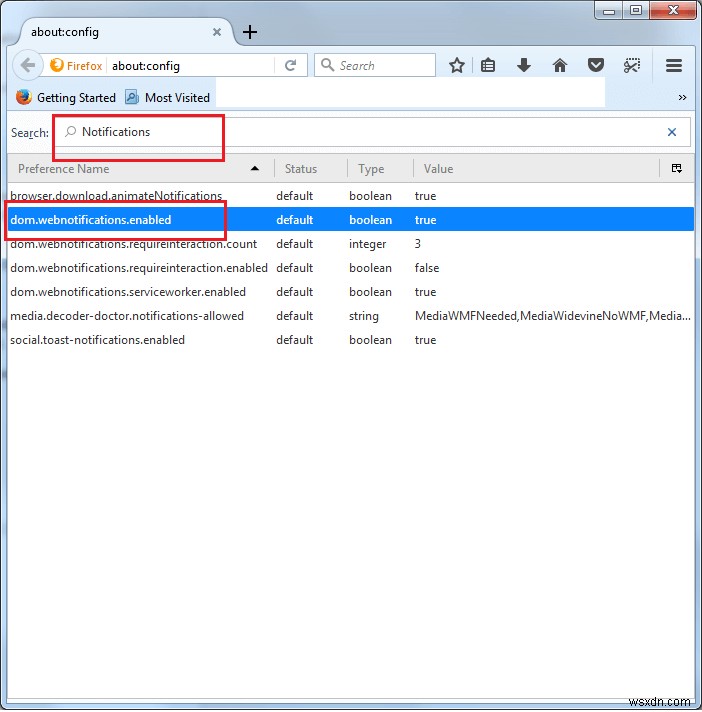
Task: Open the column picker icon
Action: click(677, 168)
